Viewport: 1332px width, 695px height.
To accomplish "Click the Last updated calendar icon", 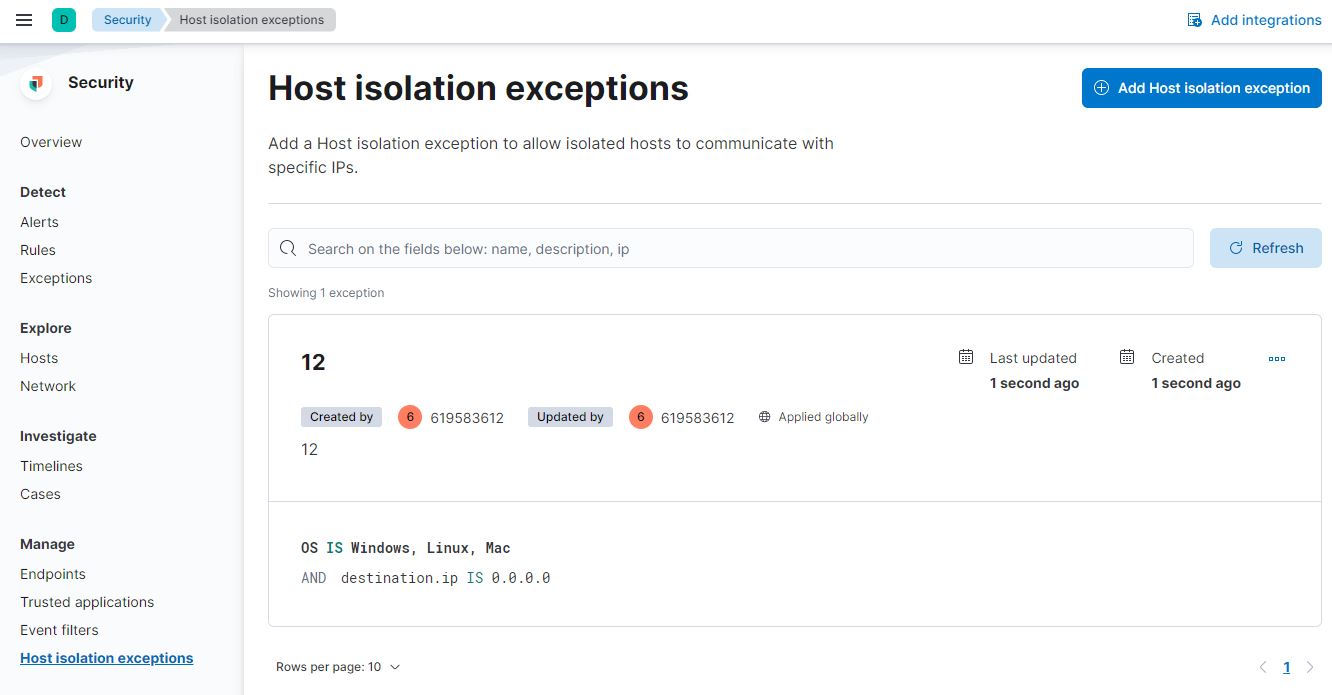I will click(965, 356).
